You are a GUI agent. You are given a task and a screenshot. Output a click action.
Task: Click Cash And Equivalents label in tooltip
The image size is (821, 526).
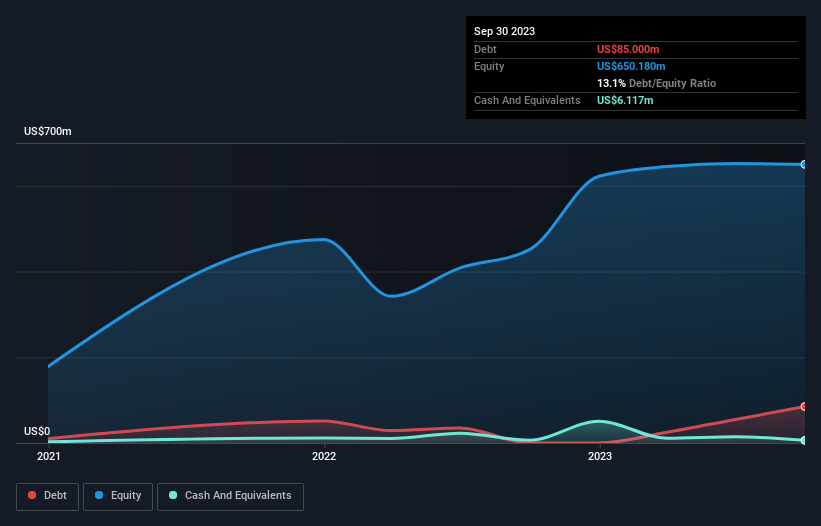click(x=527, y=100)
